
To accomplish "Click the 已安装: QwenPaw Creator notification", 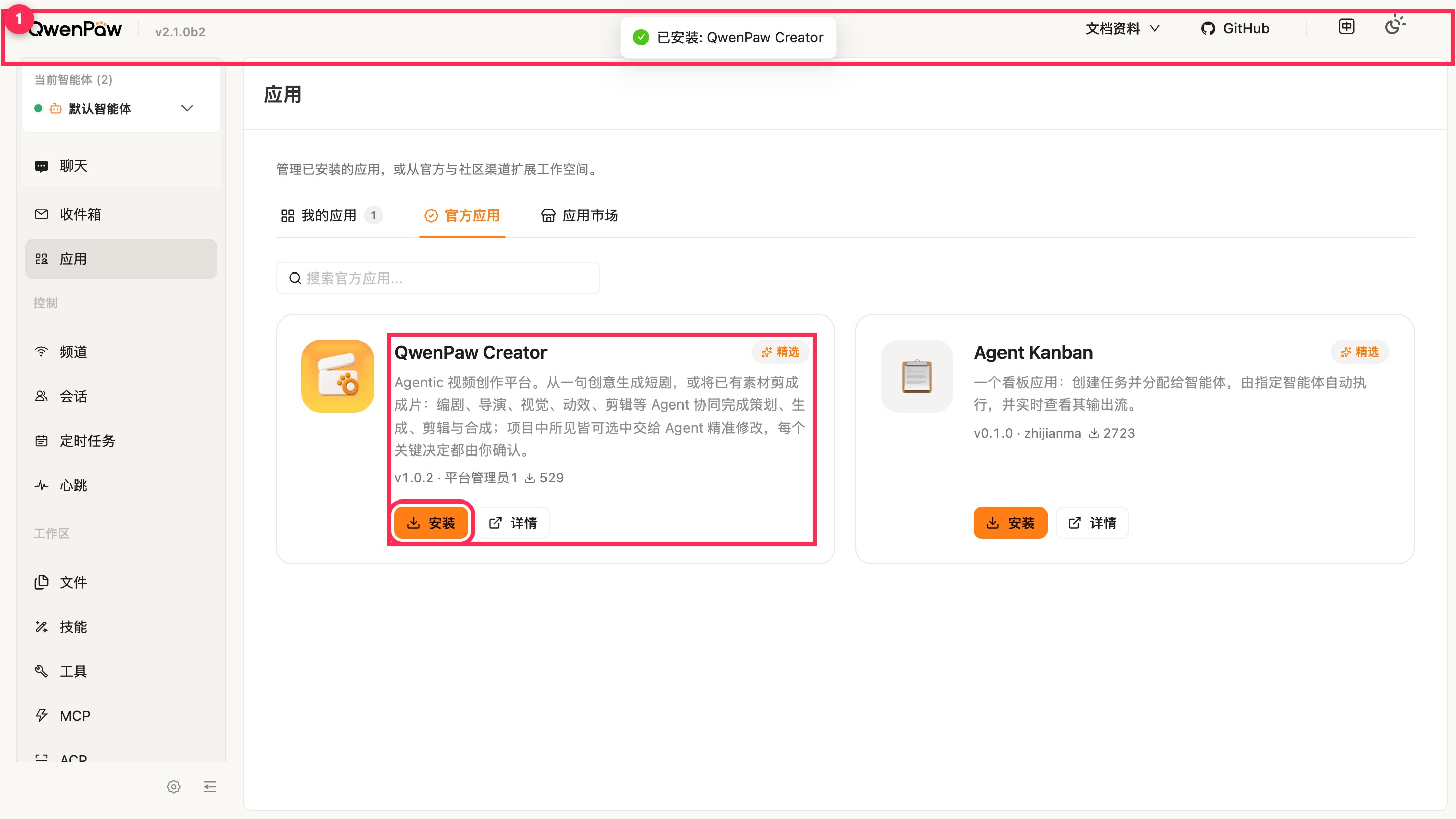I will 728,37.
